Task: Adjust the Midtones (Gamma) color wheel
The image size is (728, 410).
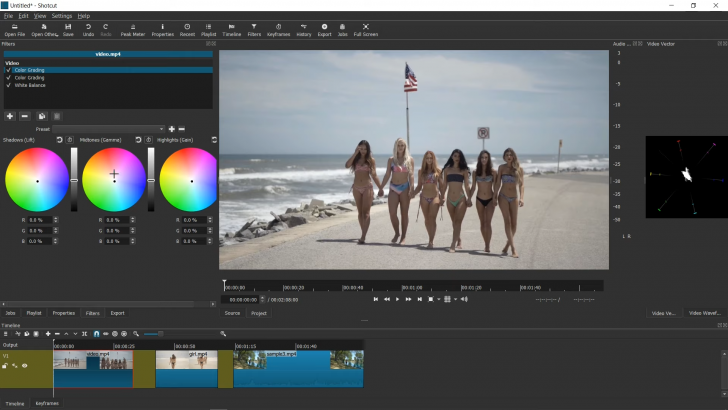Action: (x=114, y=180)
